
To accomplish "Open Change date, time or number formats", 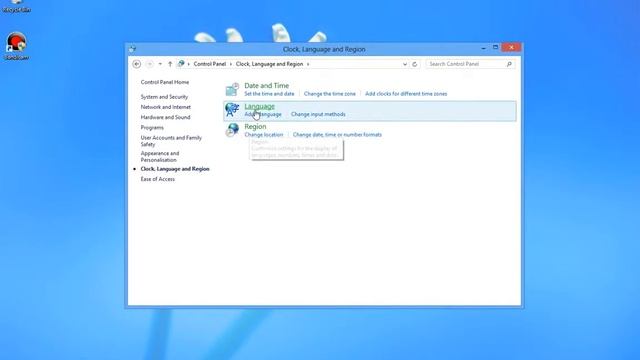I will pyautogui.click(x=337, y=135).
